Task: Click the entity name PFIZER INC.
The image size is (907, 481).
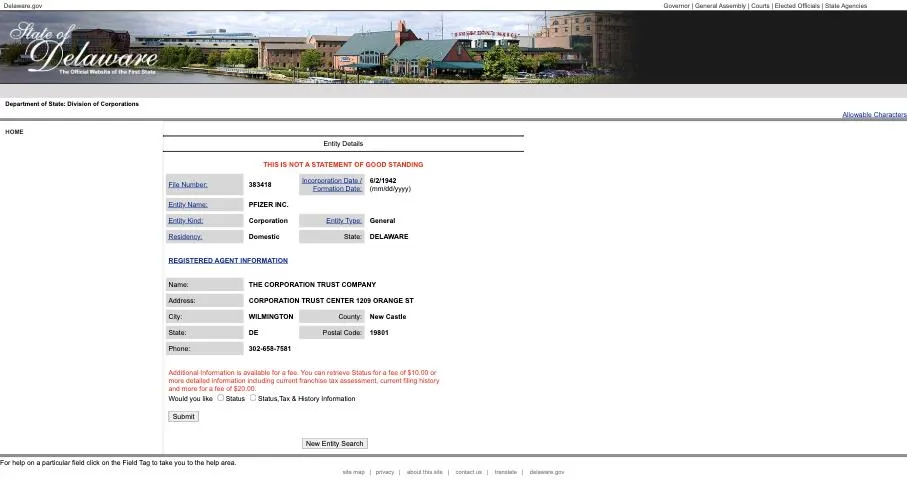Action: (268, 205)
